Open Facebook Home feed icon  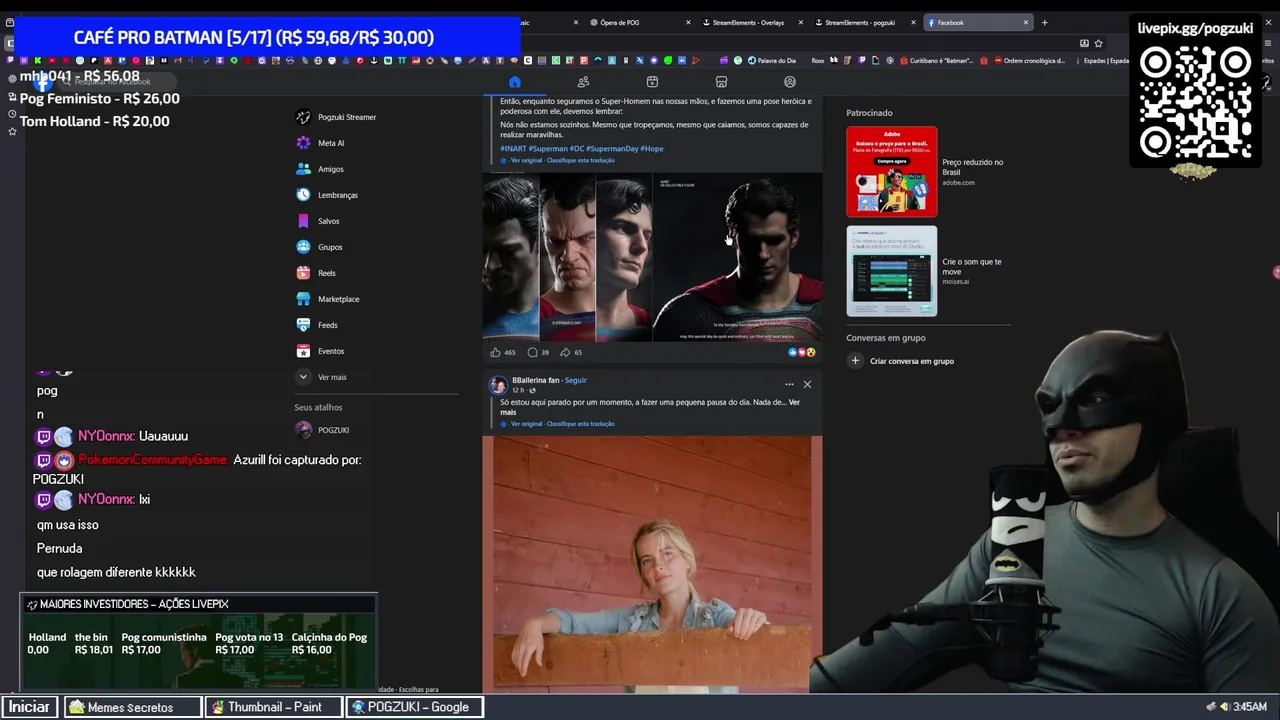(514, 82)
